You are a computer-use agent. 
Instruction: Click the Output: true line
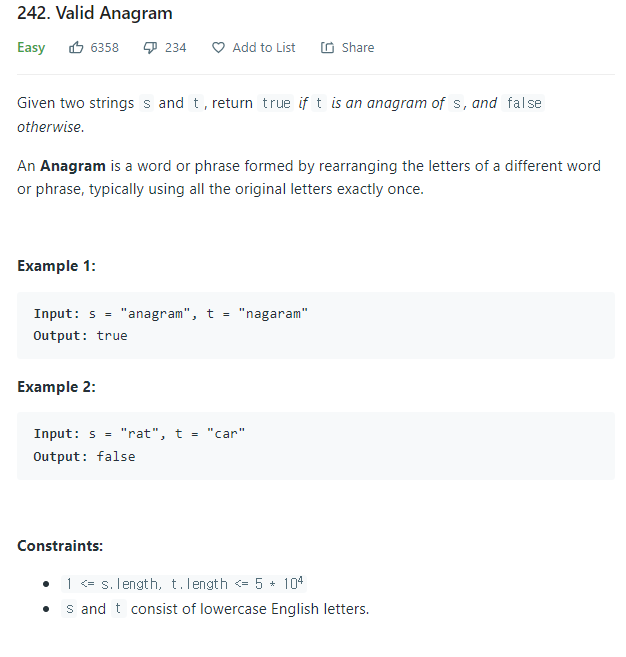(x=80, y=336)
